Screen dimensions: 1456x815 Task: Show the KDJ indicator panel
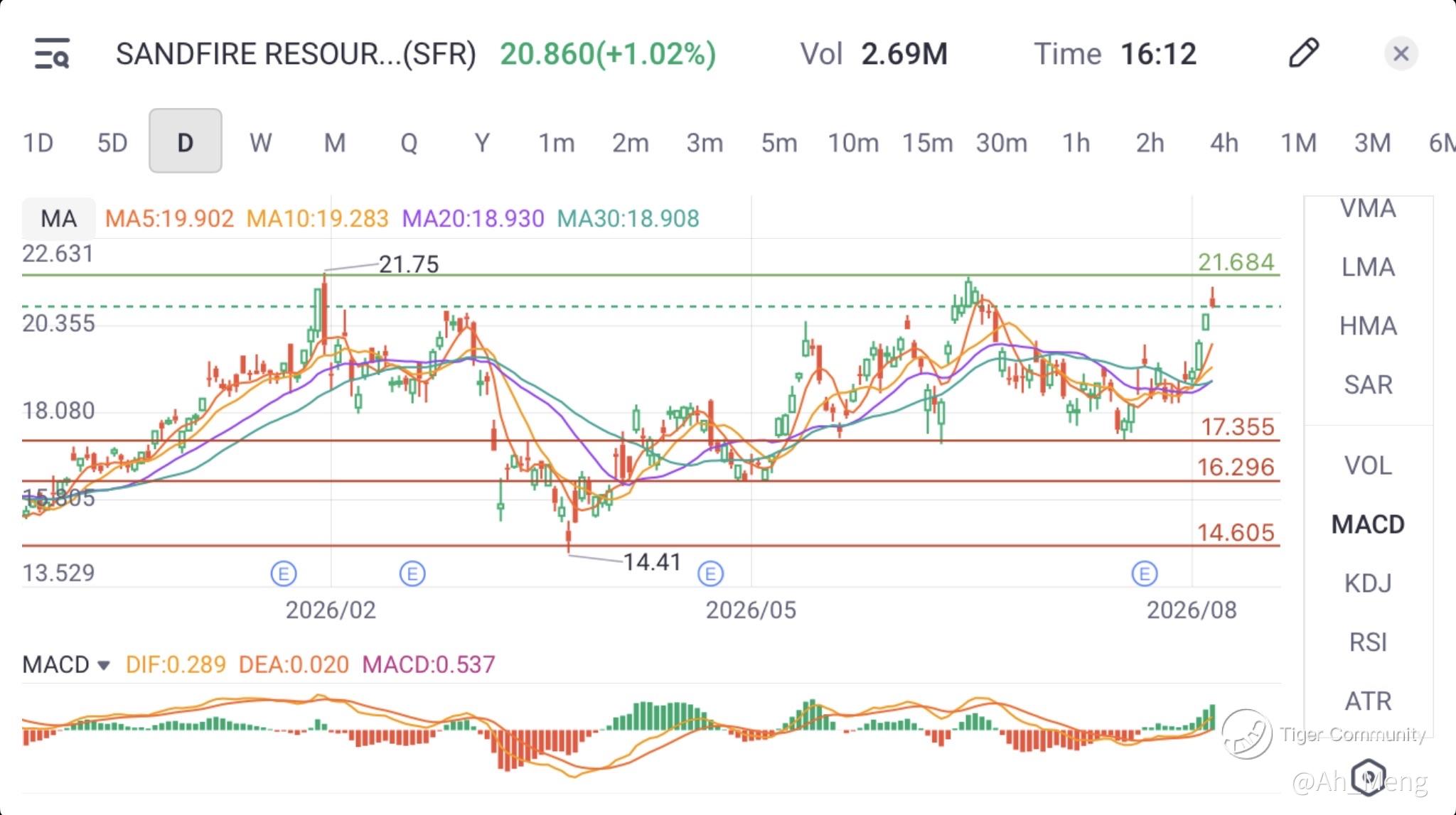[x=1368, y=583]
